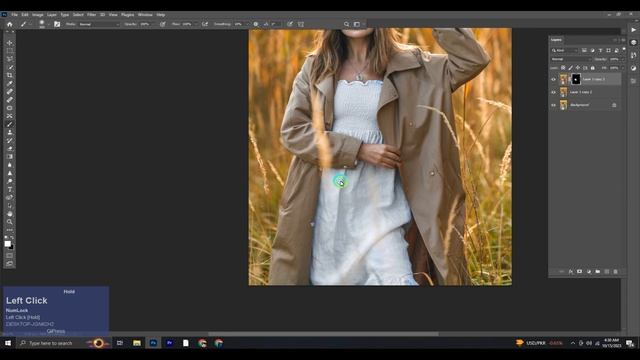Screen dimensions: 640x360
Task: Open the Image menu
Action: coord(38,15)
